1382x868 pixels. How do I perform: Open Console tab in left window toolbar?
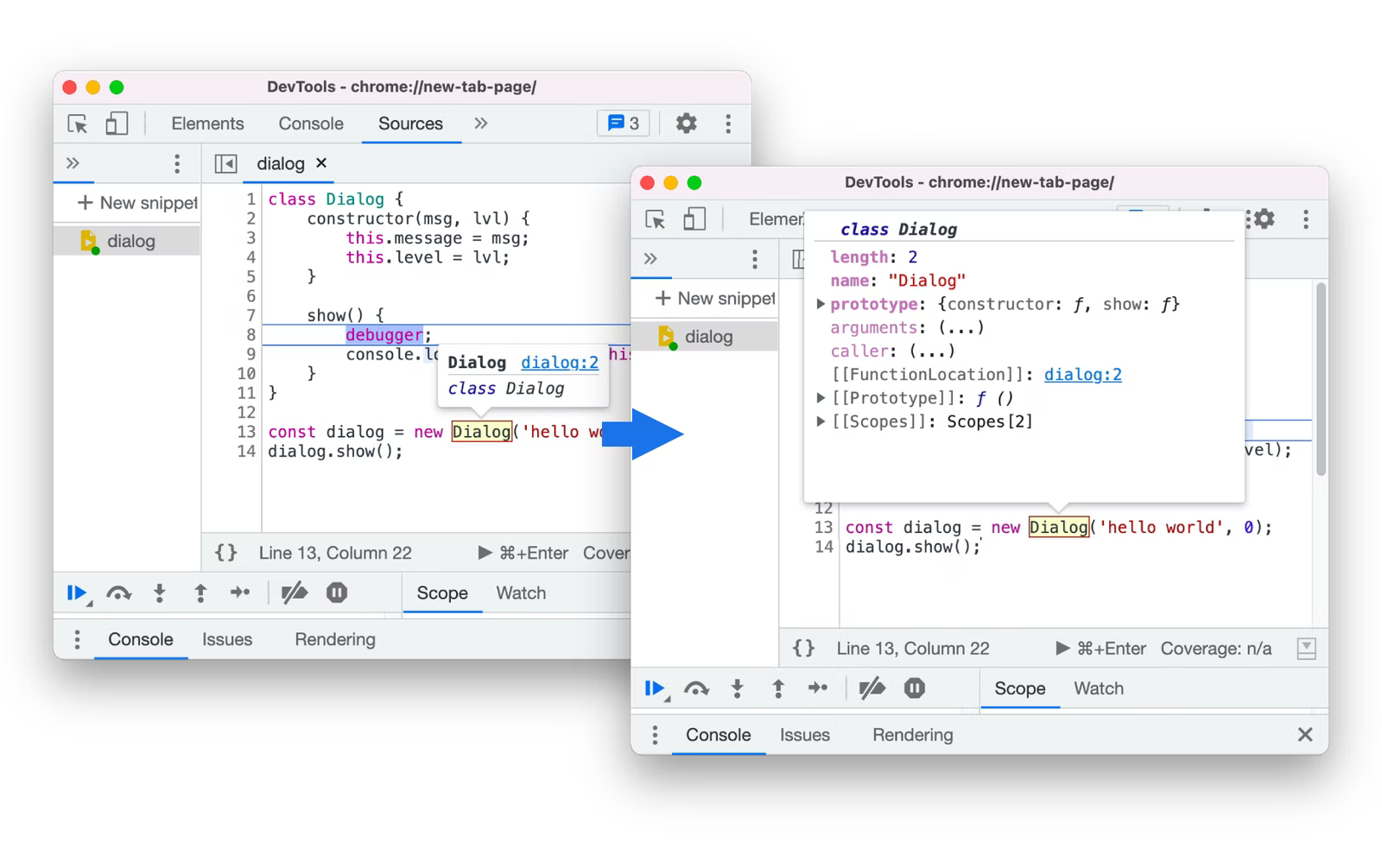[x=311, y=124]
